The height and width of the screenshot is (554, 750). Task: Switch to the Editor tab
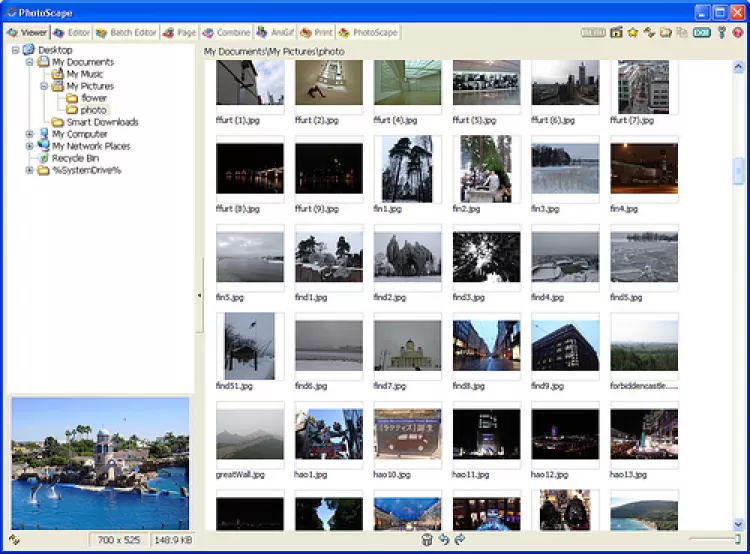pyautogui.click(x=71, y=32)
